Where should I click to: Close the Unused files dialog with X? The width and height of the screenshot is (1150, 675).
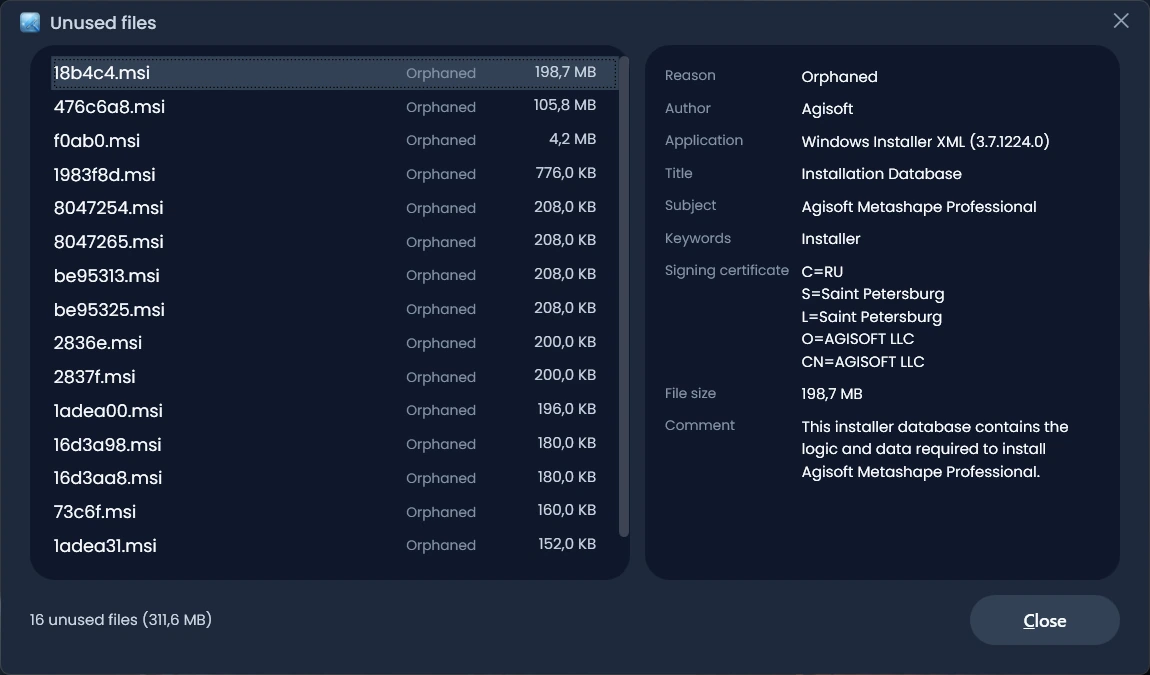(x=1121, y=21)
